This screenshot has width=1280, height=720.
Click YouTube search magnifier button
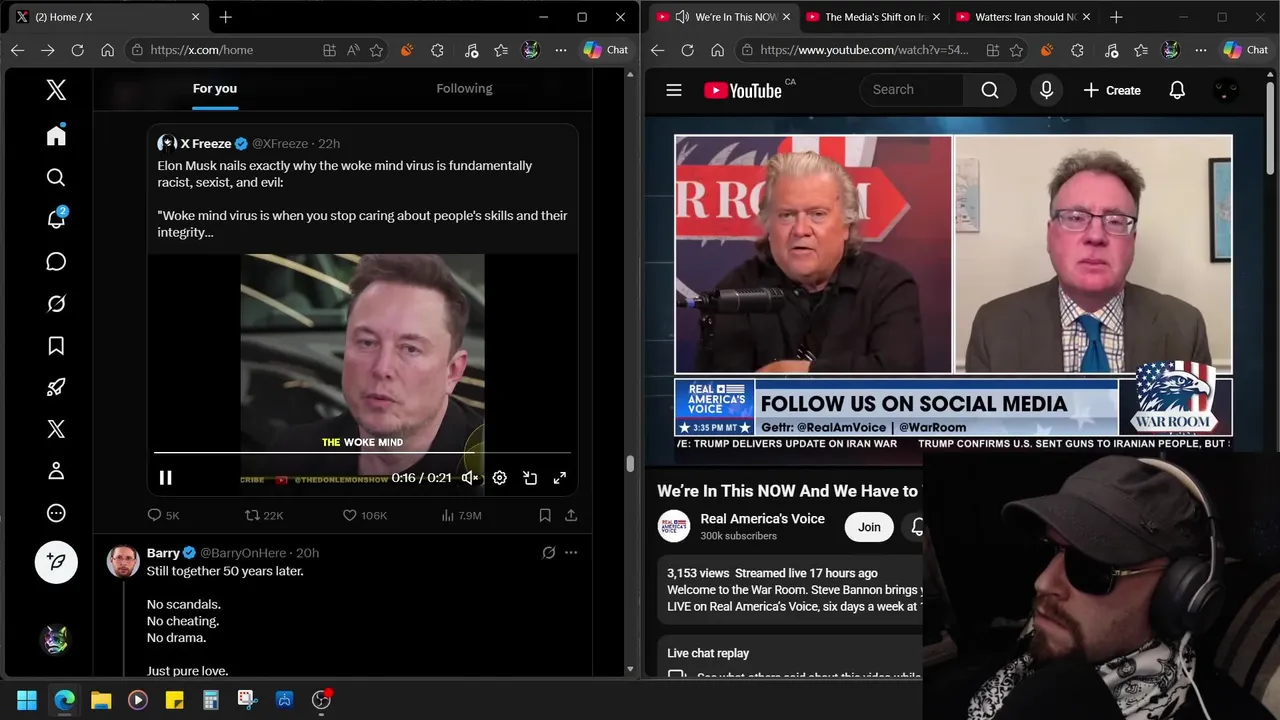pos(990,90)
